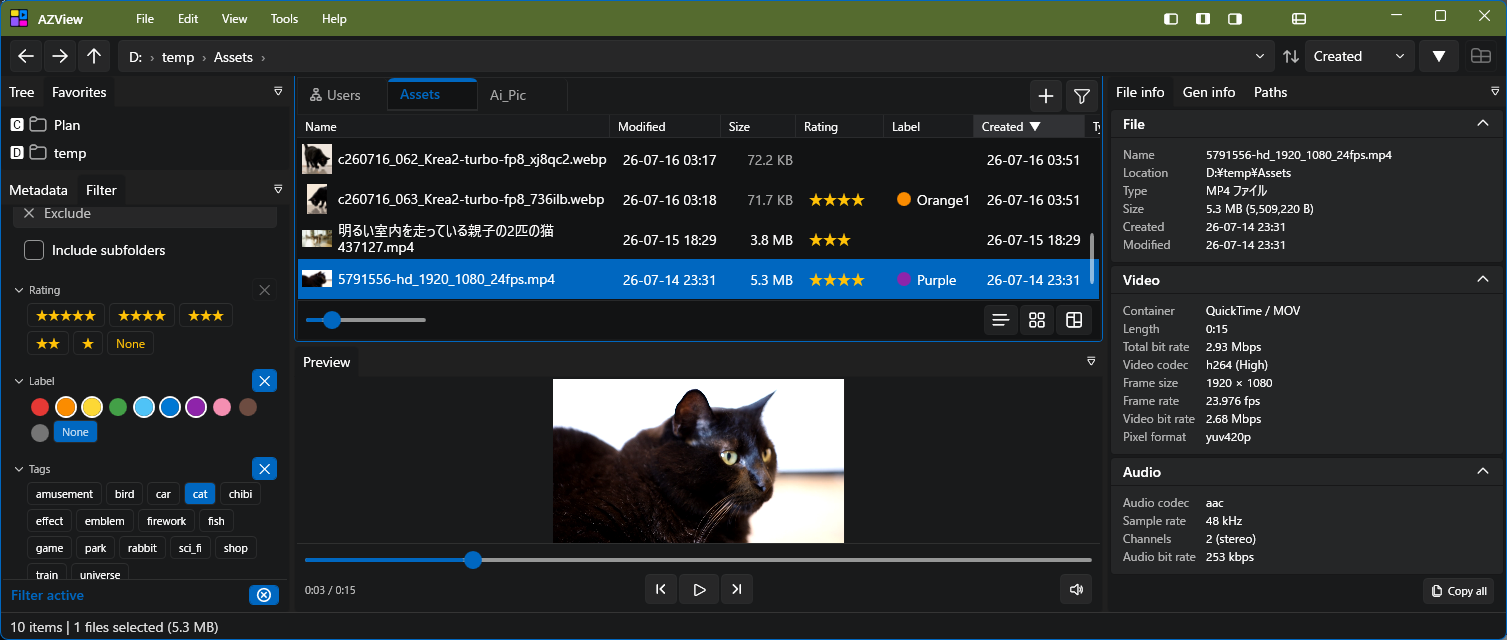
Task: Switch to the mixed tile layout view
Action: tap(1074, 320)
